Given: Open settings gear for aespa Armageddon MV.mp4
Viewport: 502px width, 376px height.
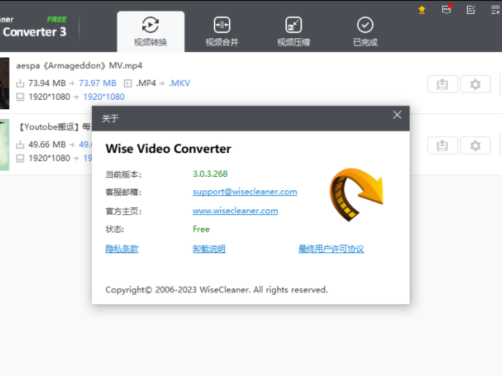Looking at the screenshot, I should [475, 84].
